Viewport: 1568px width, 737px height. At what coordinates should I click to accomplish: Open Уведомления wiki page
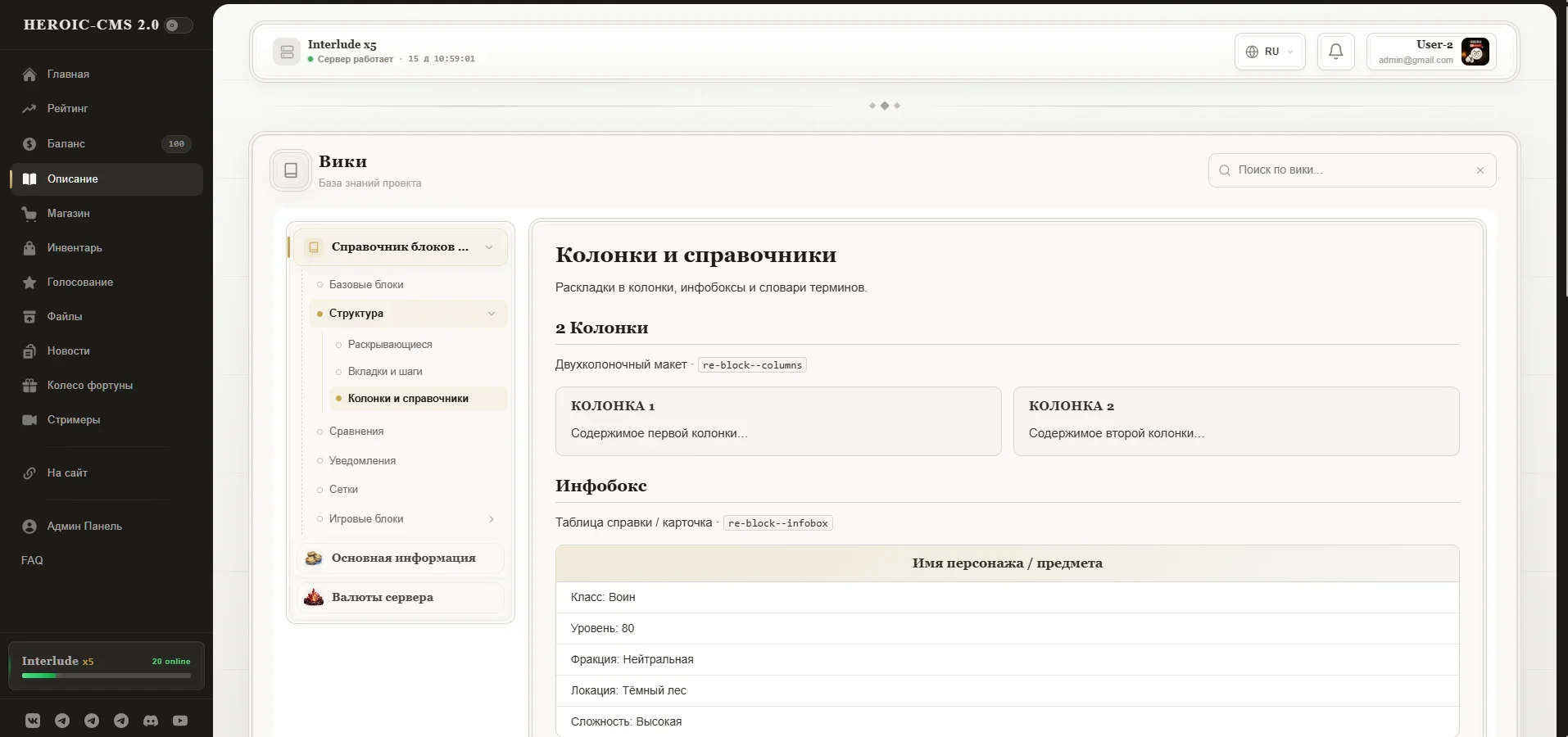coord(362,461)
